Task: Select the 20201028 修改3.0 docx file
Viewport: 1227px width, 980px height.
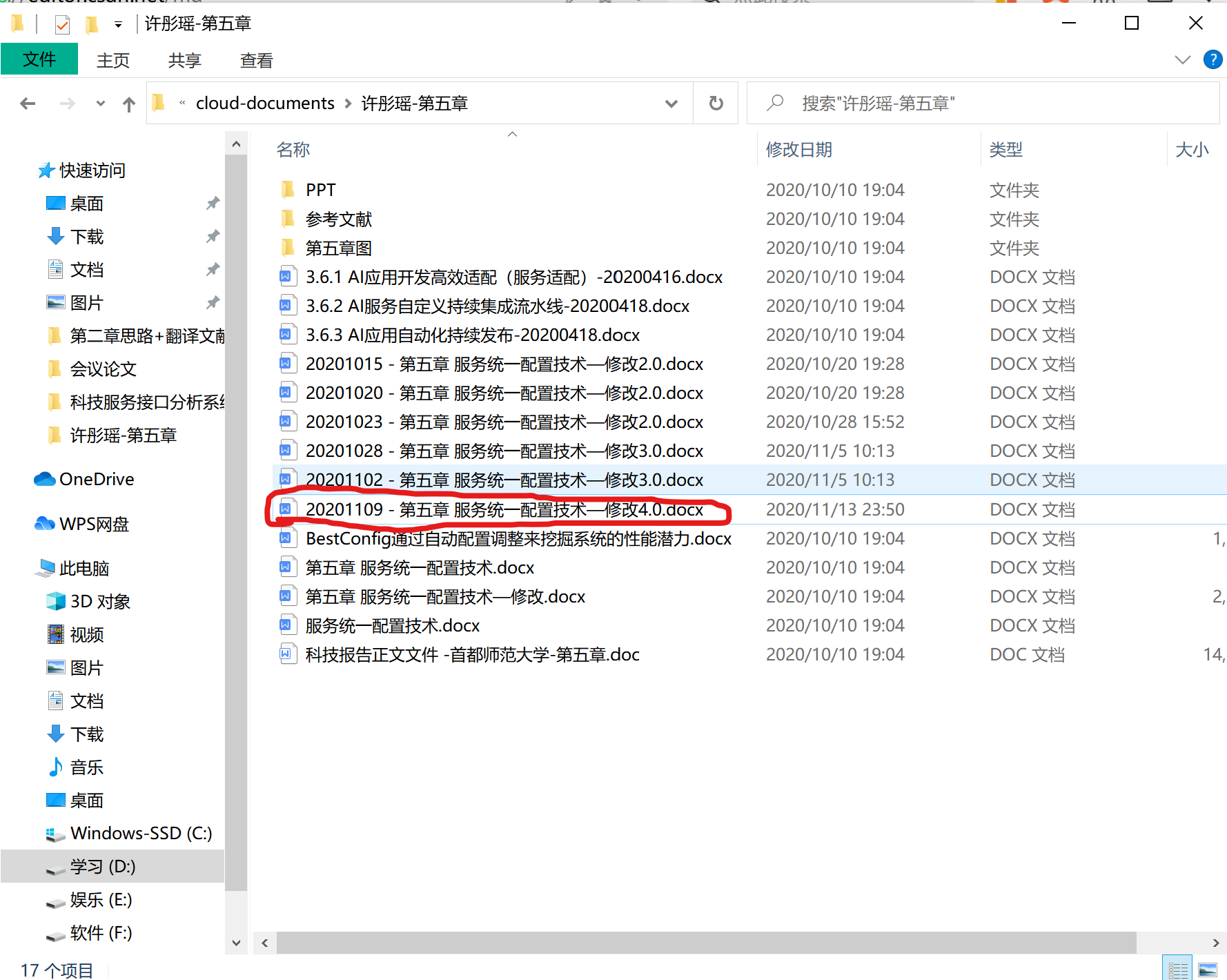Action: 504,451
